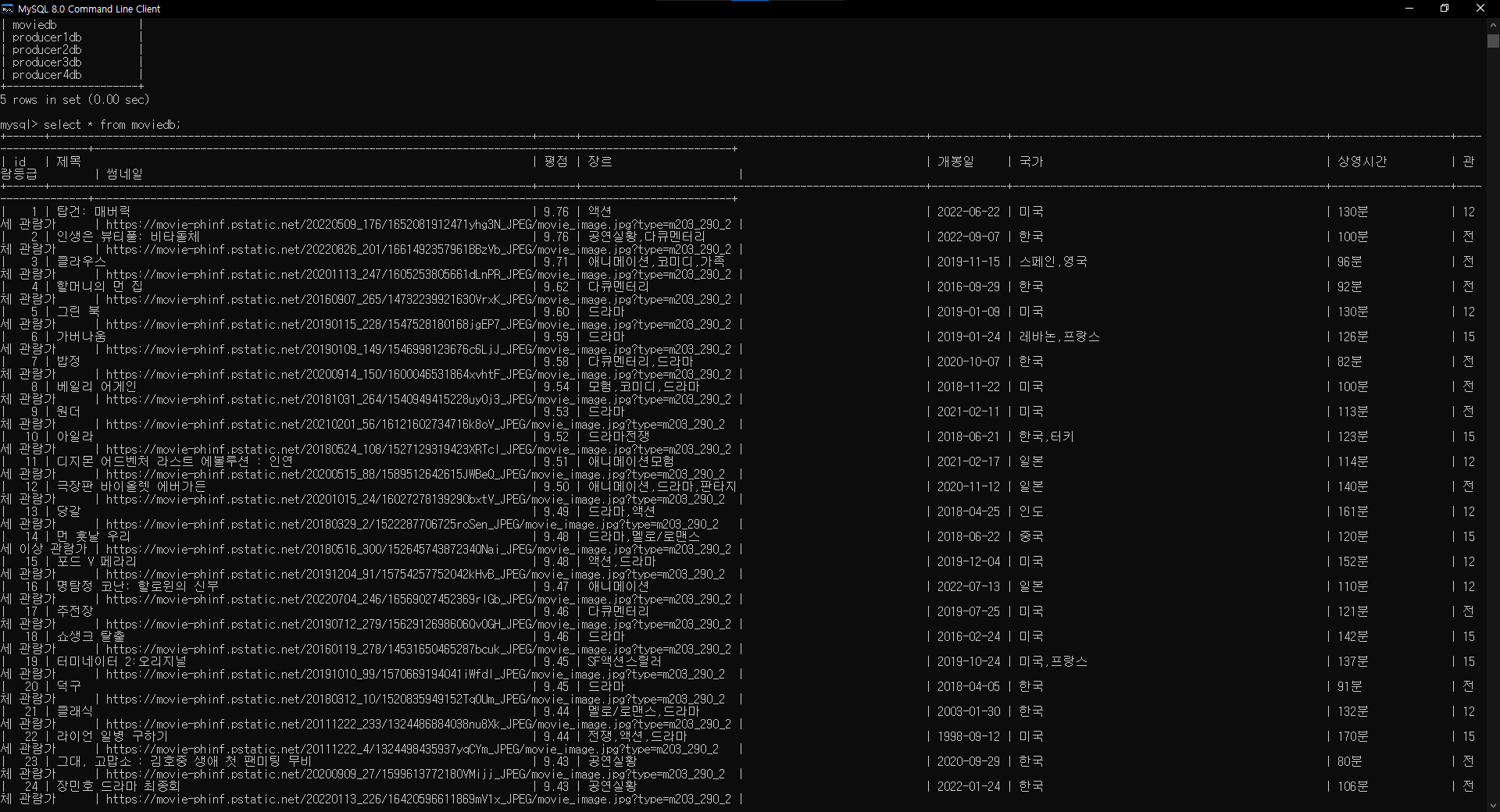Click the 'producer1db' table name
The image size is (1500, 812).
(x=47, y=37)
